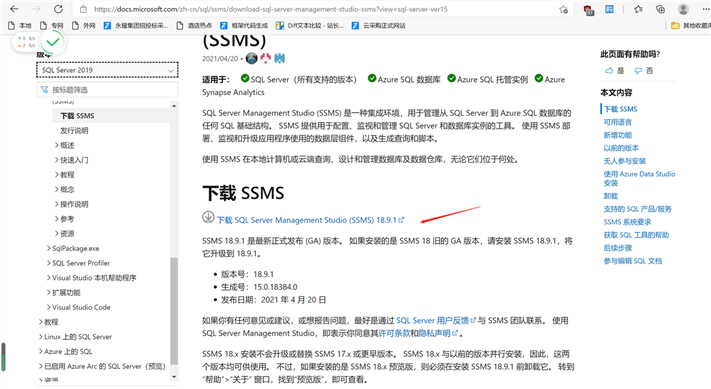The width and height of the screenshot is (711, 389).
Task: Open the 酒店热点 bookmark
Action: point(194,25)
